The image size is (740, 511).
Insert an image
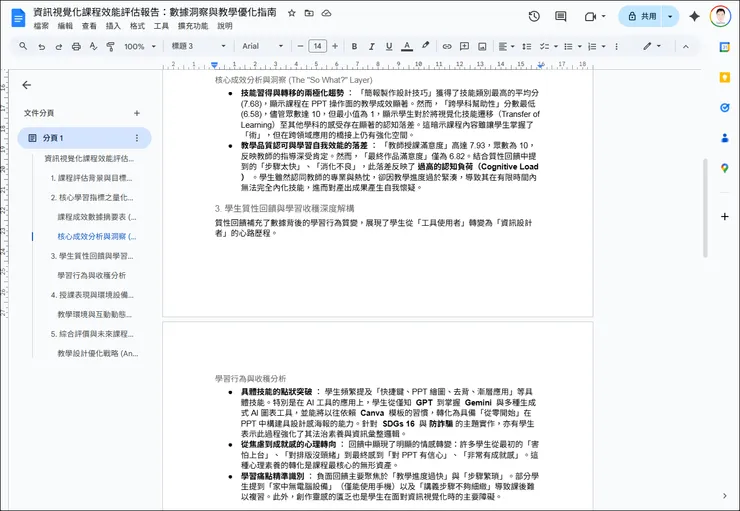[482, 46]
